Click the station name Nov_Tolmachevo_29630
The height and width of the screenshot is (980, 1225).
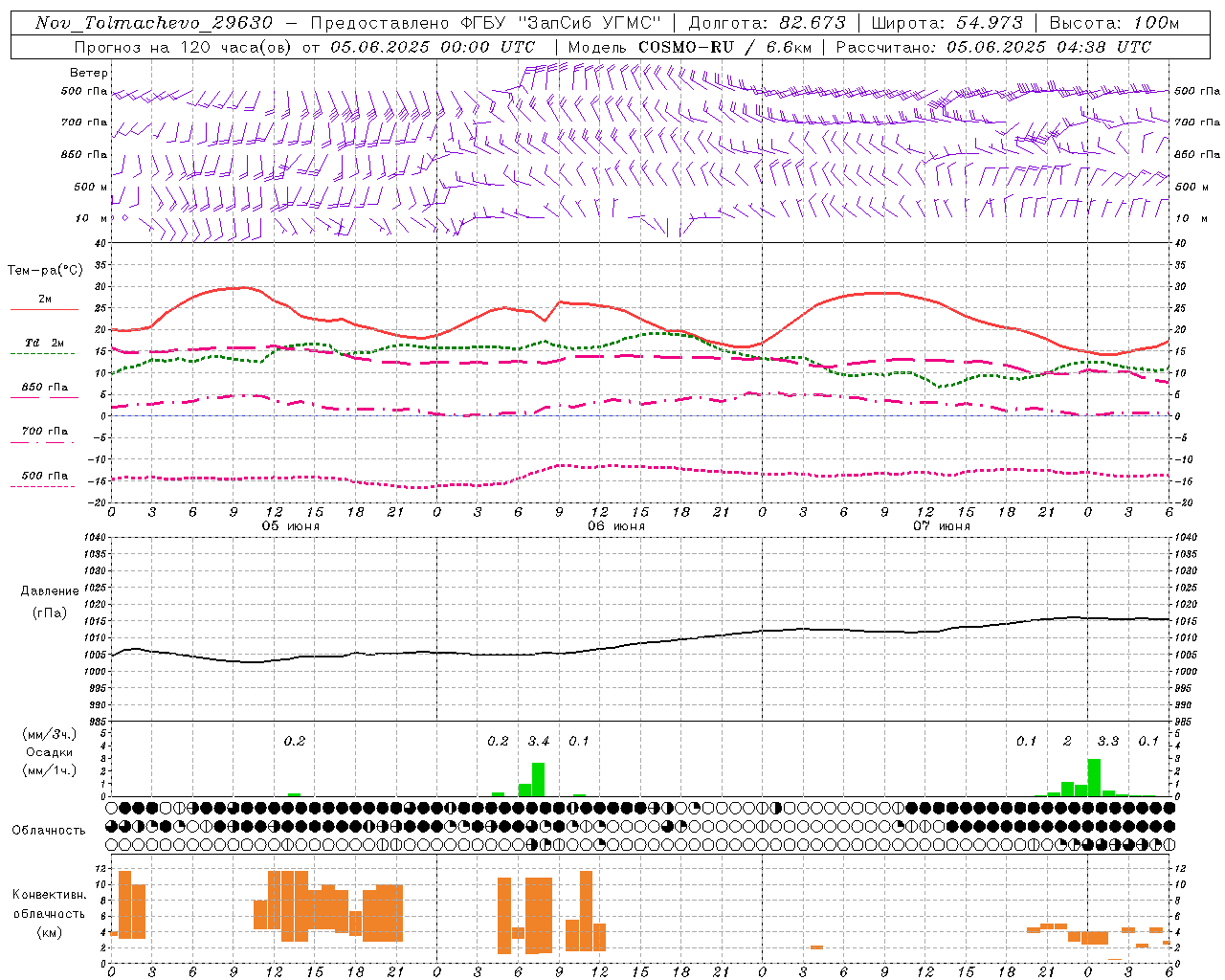154,23
